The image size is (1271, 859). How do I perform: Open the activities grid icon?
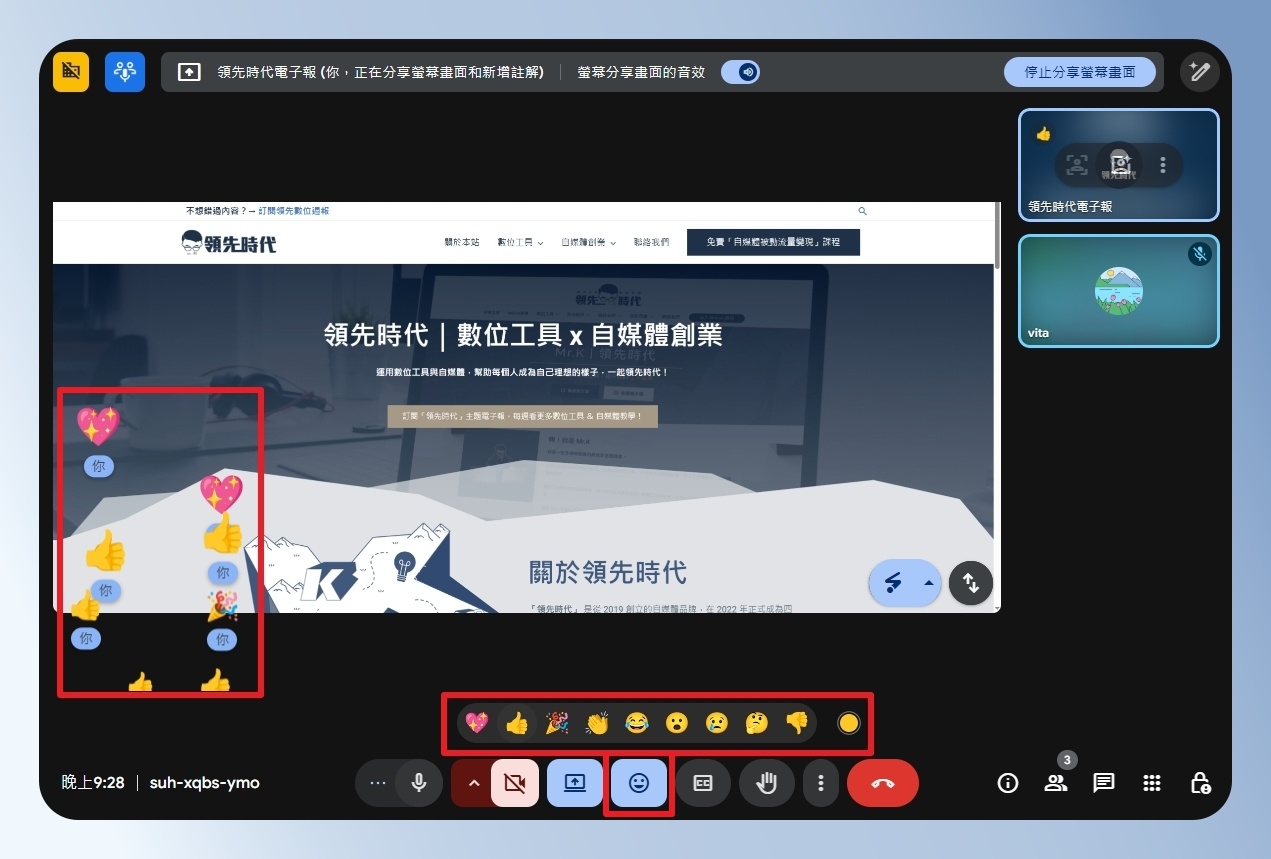point(1152,783)
